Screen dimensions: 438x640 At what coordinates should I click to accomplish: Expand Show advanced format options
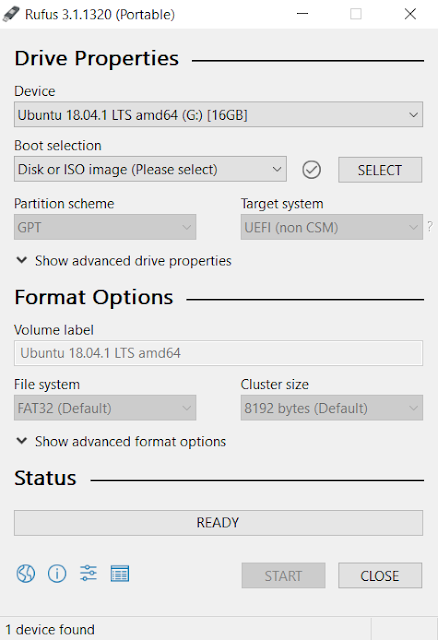coord(121,442)
